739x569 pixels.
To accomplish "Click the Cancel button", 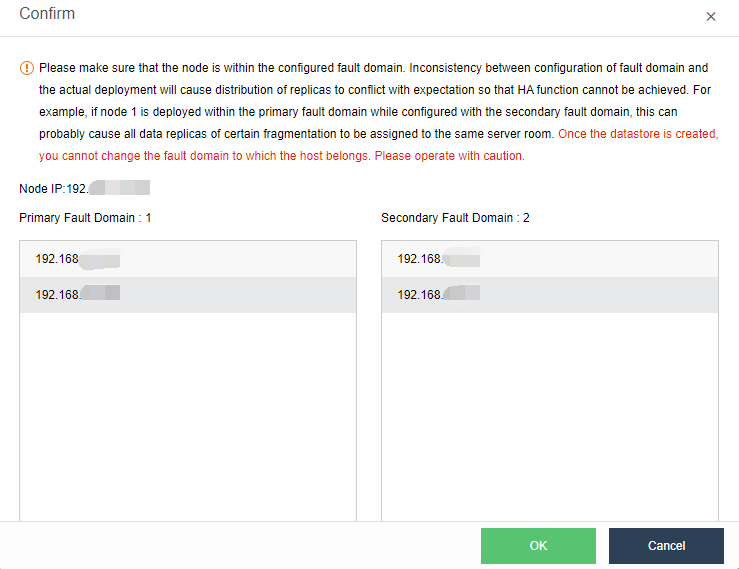I will tap(666, 546).
